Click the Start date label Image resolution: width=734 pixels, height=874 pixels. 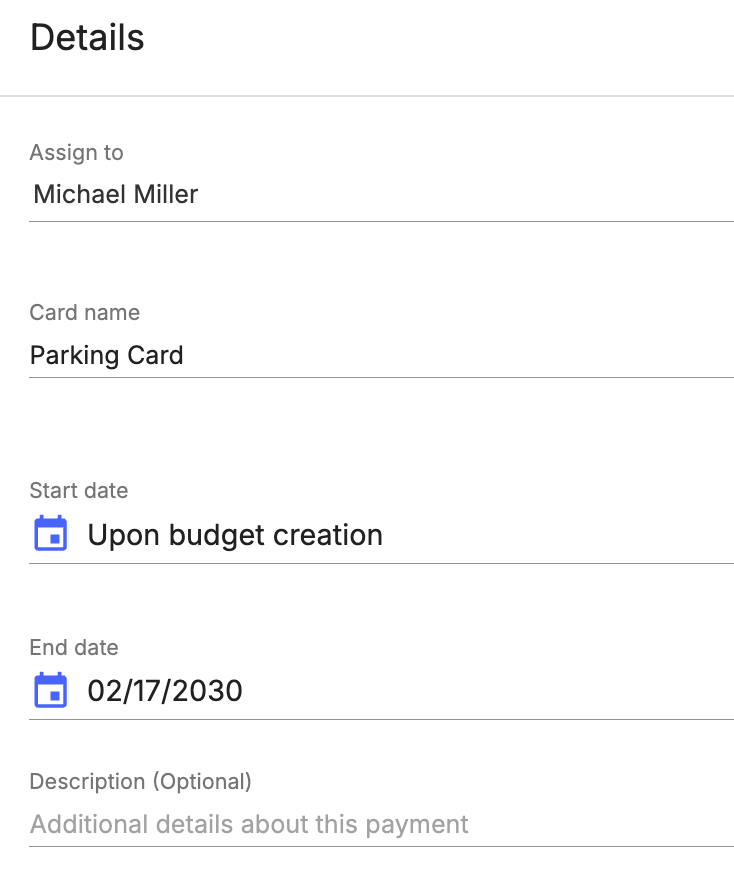79,491
